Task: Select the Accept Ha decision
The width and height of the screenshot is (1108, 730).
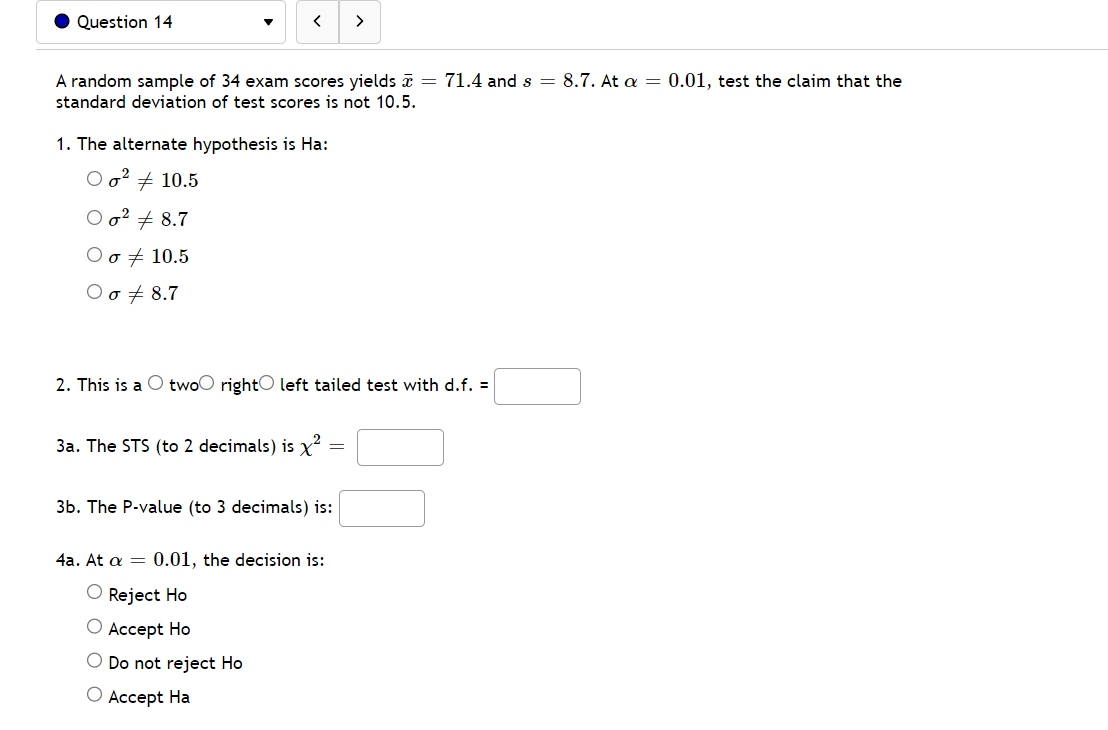Action: point(94,693)
